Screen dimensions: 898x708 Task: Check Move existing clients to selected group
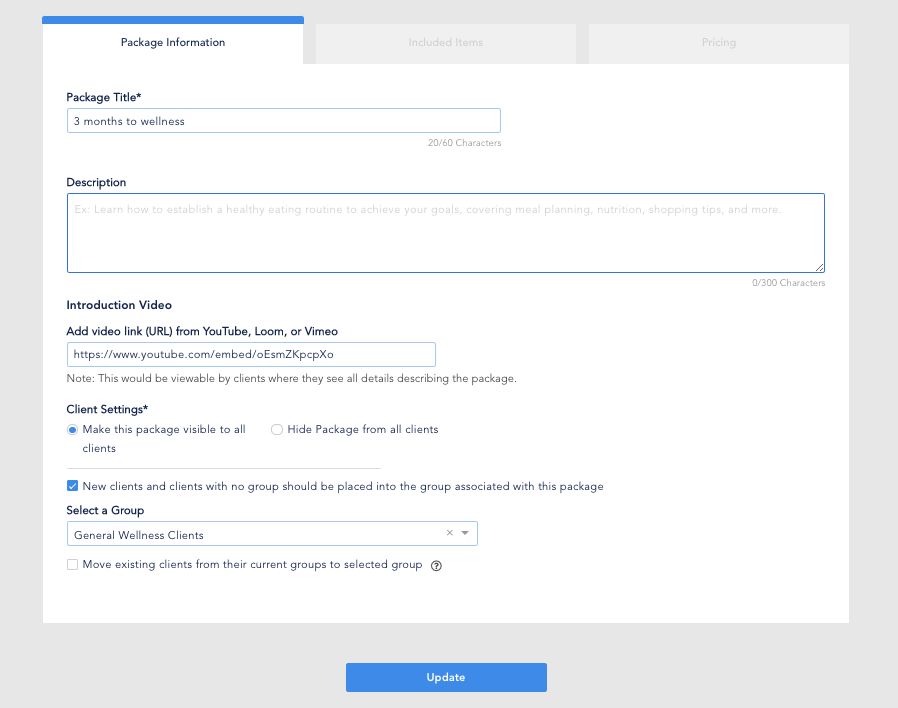[x=72, y=564]
